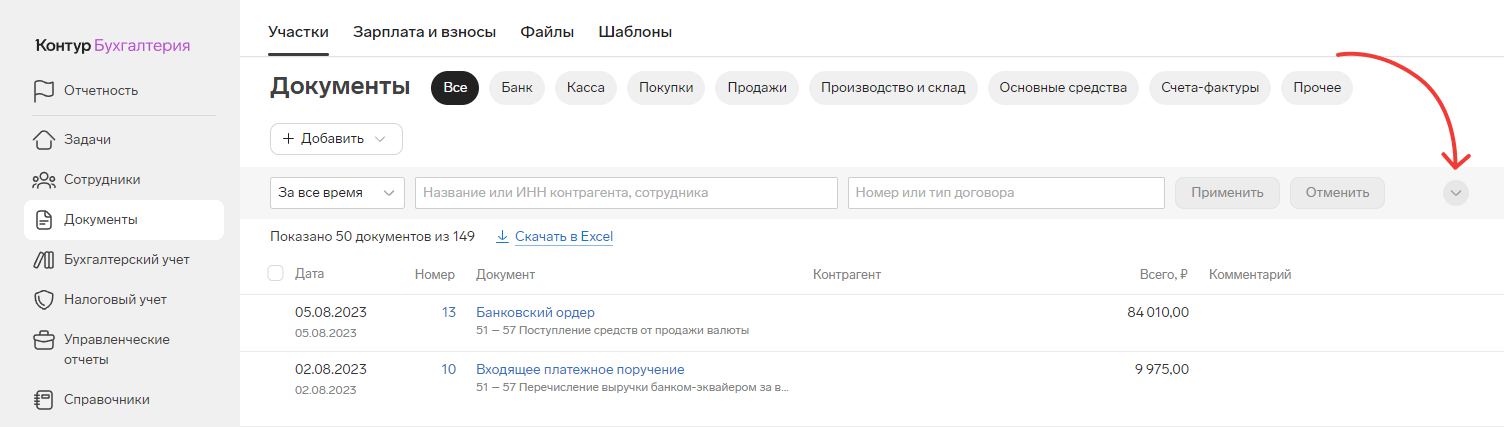Click the notebook icon beside Справочники

coord(43,399)
